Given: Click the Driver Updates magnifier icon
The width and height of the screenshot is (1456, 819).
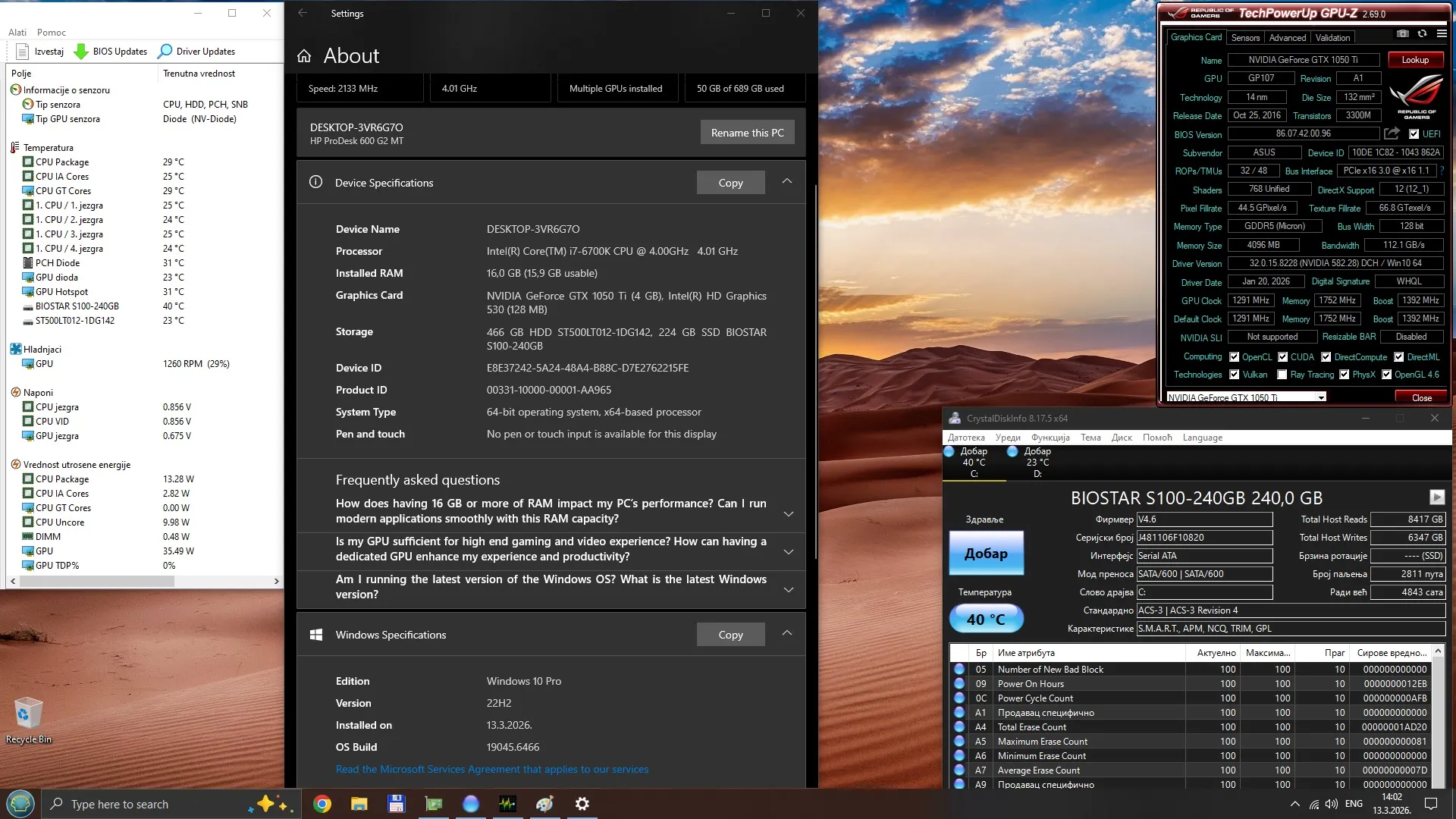Looking at the screenshot, I should [x=165, y=52].
